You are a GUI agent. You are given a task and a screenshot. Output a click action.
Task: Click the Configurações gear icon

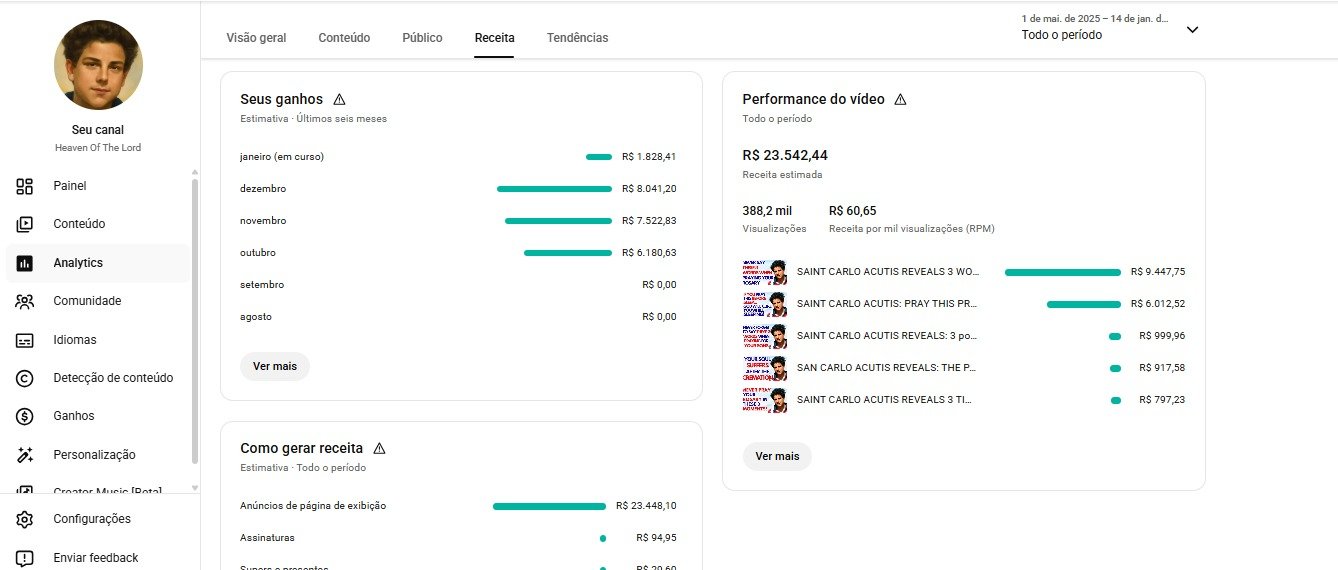pyautogui.click(x=25, y=519)
